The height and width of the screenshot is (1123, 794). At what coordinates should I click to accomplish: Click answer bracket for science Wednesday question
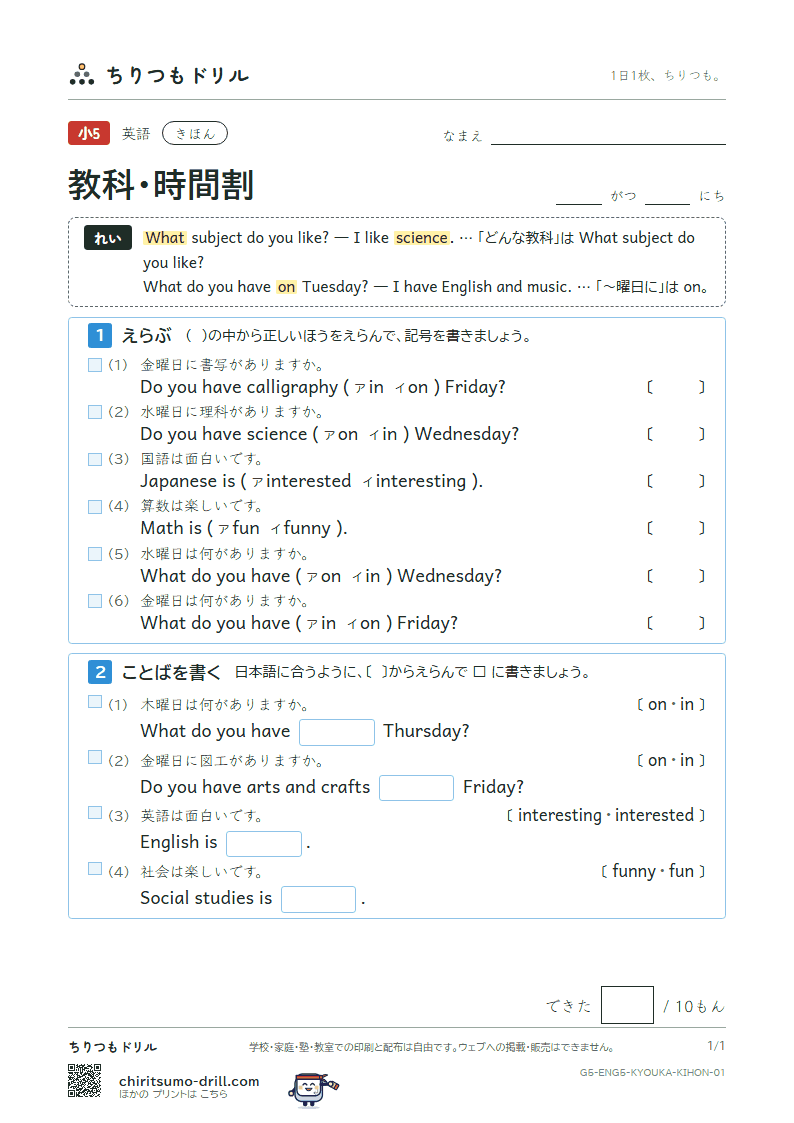tap(676, 434)
